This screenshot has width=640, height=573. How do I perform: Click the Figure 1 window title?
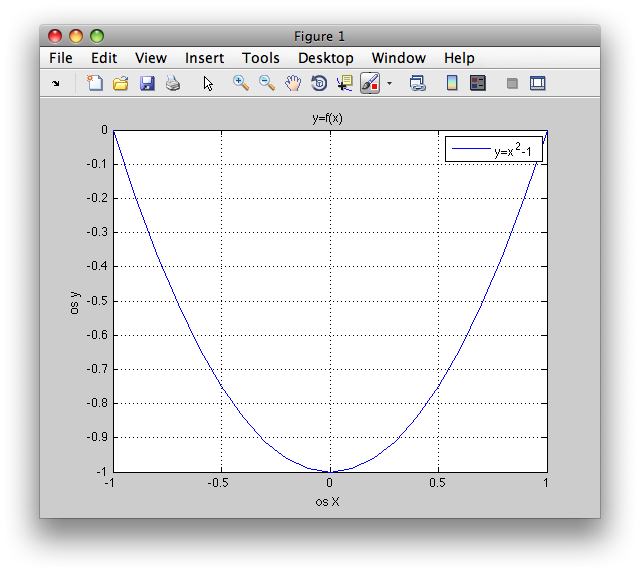[x=320, y=36]
